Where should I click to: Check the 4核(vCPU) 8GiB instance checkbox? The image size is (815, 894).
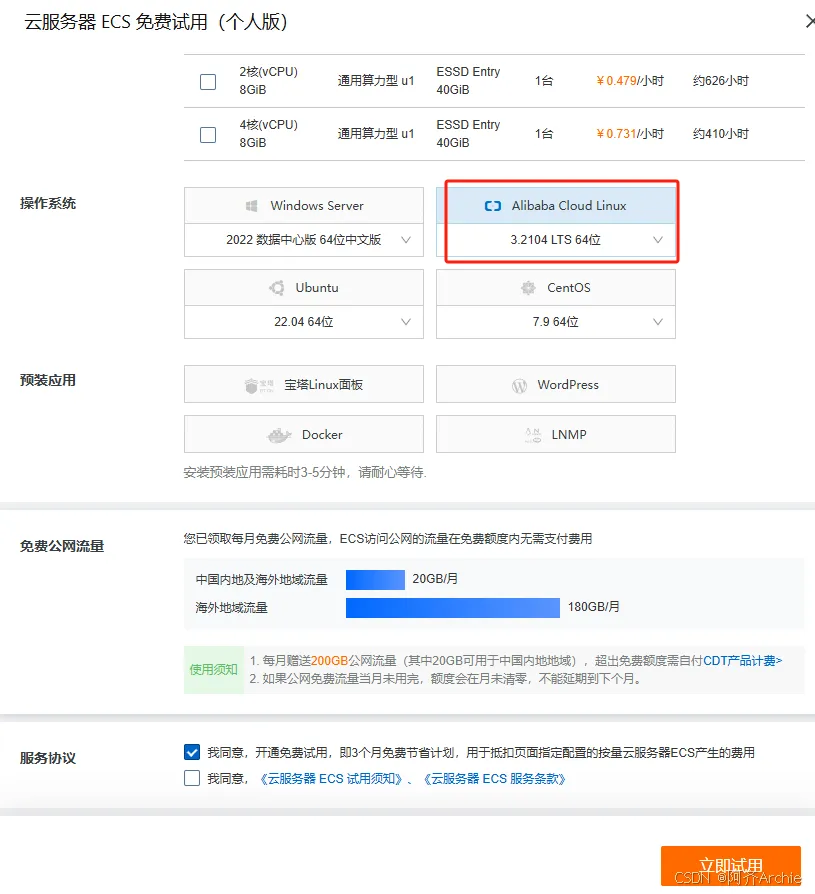pos(208,135)
